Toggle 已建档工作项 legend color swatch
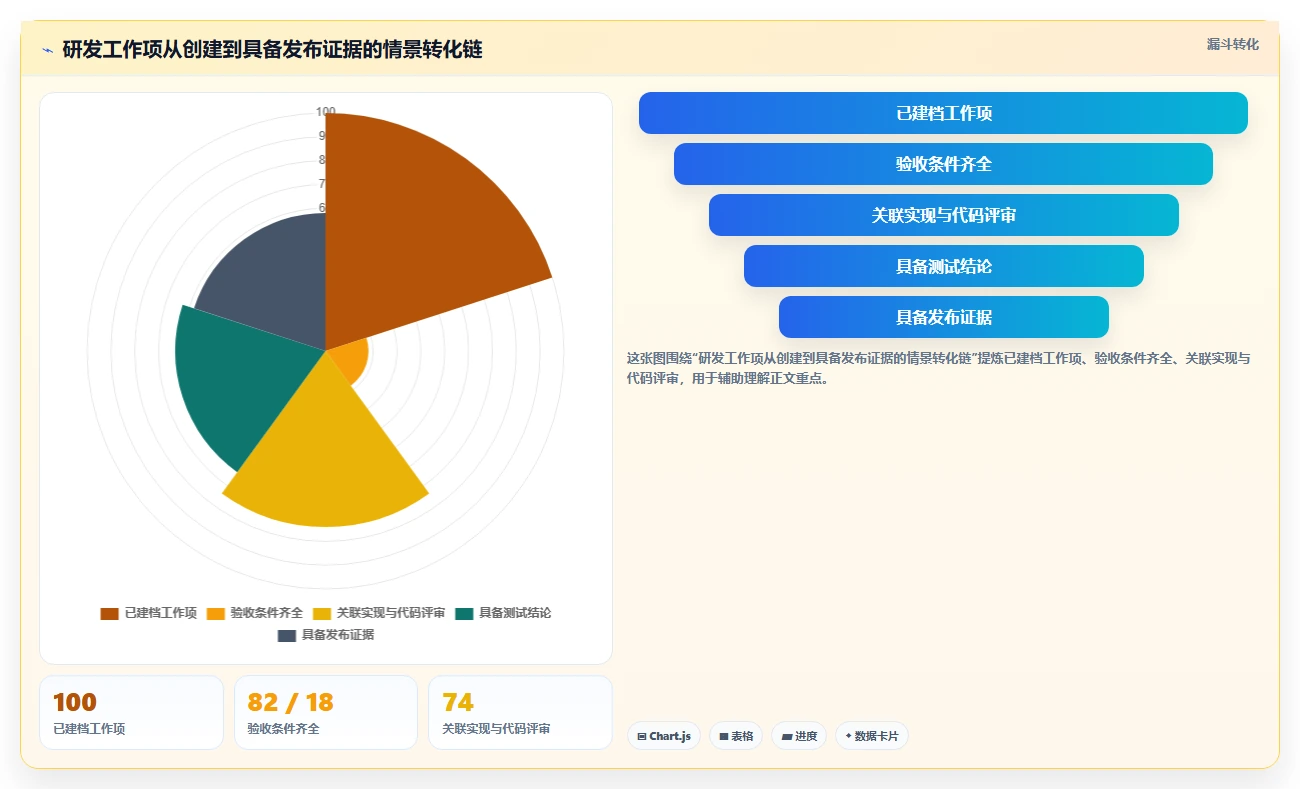 point(109,613)
